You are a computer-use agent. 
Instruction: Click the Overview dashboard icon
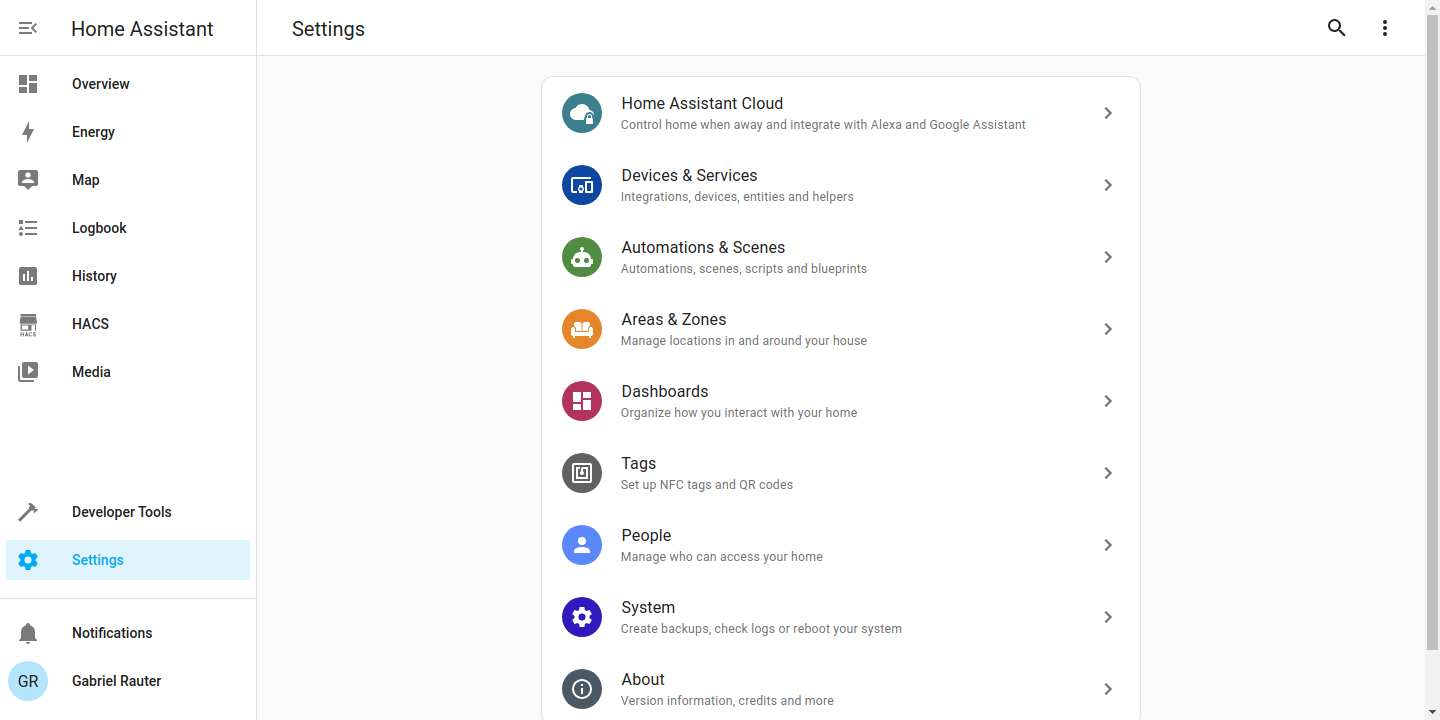click(x=28, y=84)
